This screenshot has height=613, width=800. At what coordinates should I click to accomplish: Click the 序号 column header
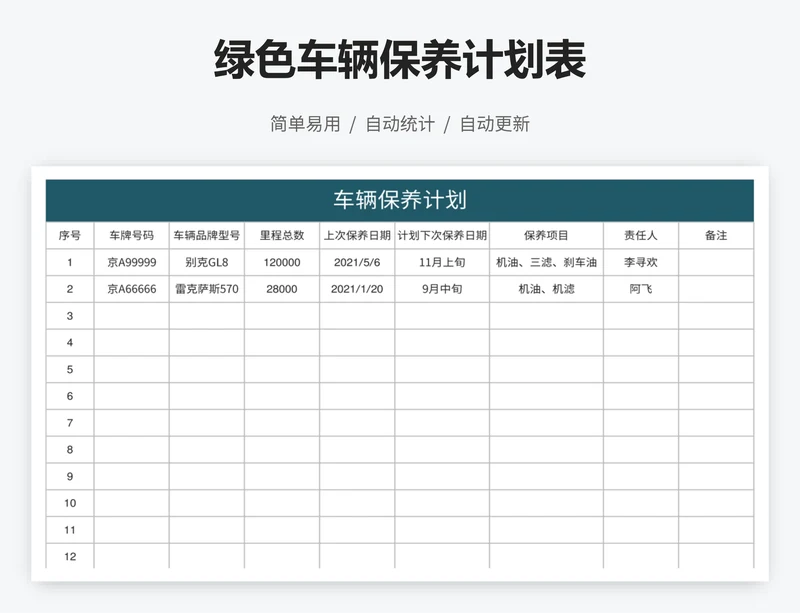[x=70, y=235]
